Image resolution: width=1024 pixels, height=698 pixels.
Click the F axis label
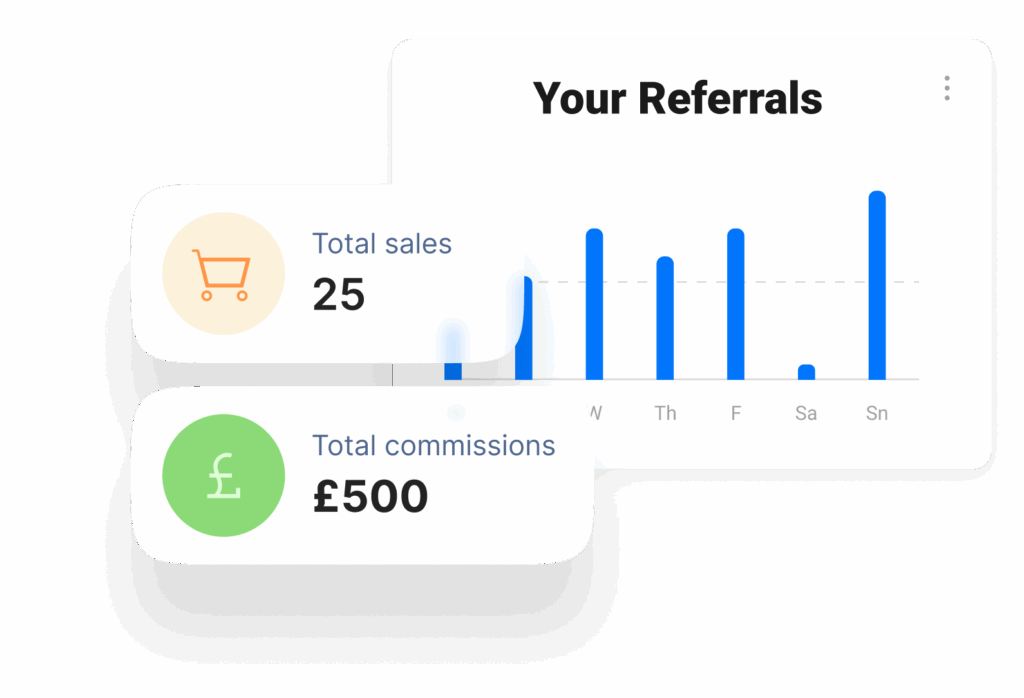tap(736, 413)
